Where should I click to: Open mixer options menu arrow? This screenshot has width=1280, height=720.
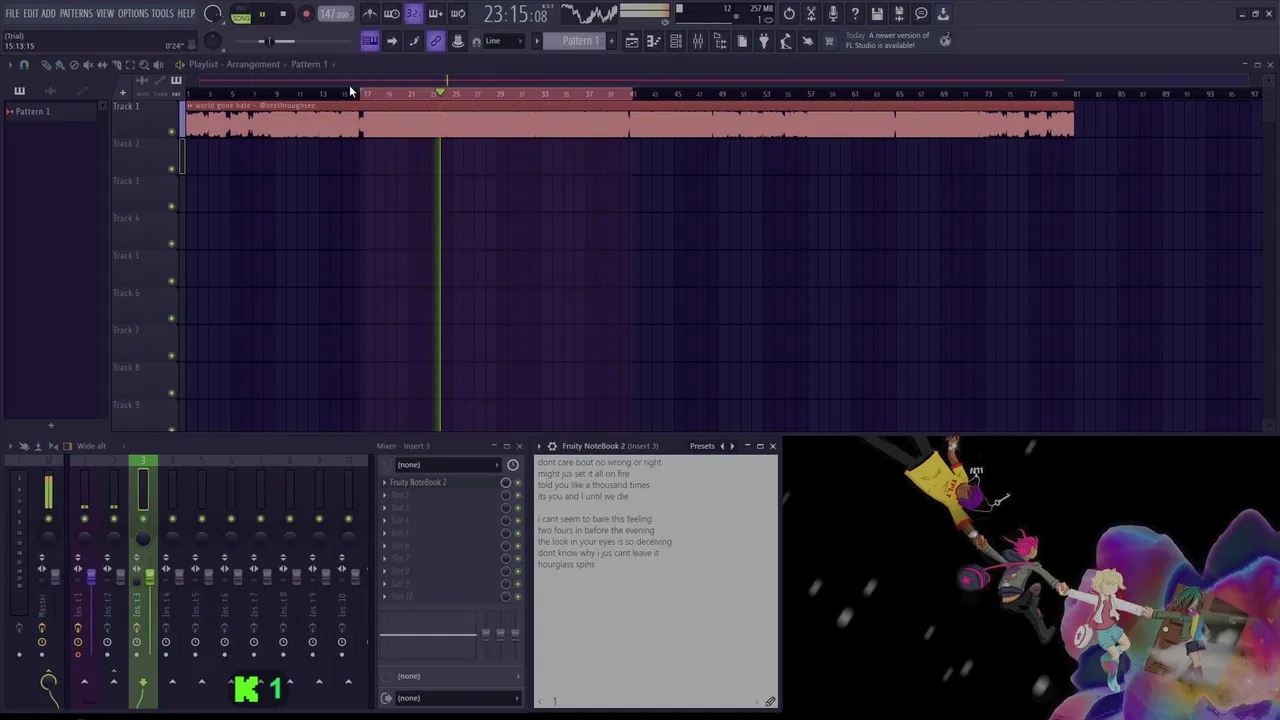[x=10, y=446]
